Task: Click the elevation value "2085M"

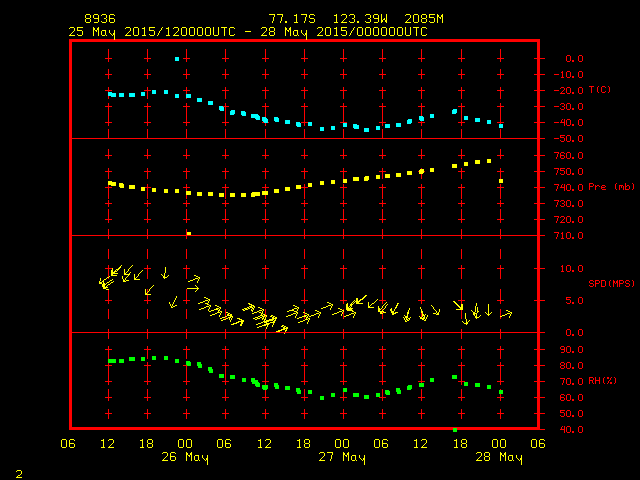Action: click(424, 19)
